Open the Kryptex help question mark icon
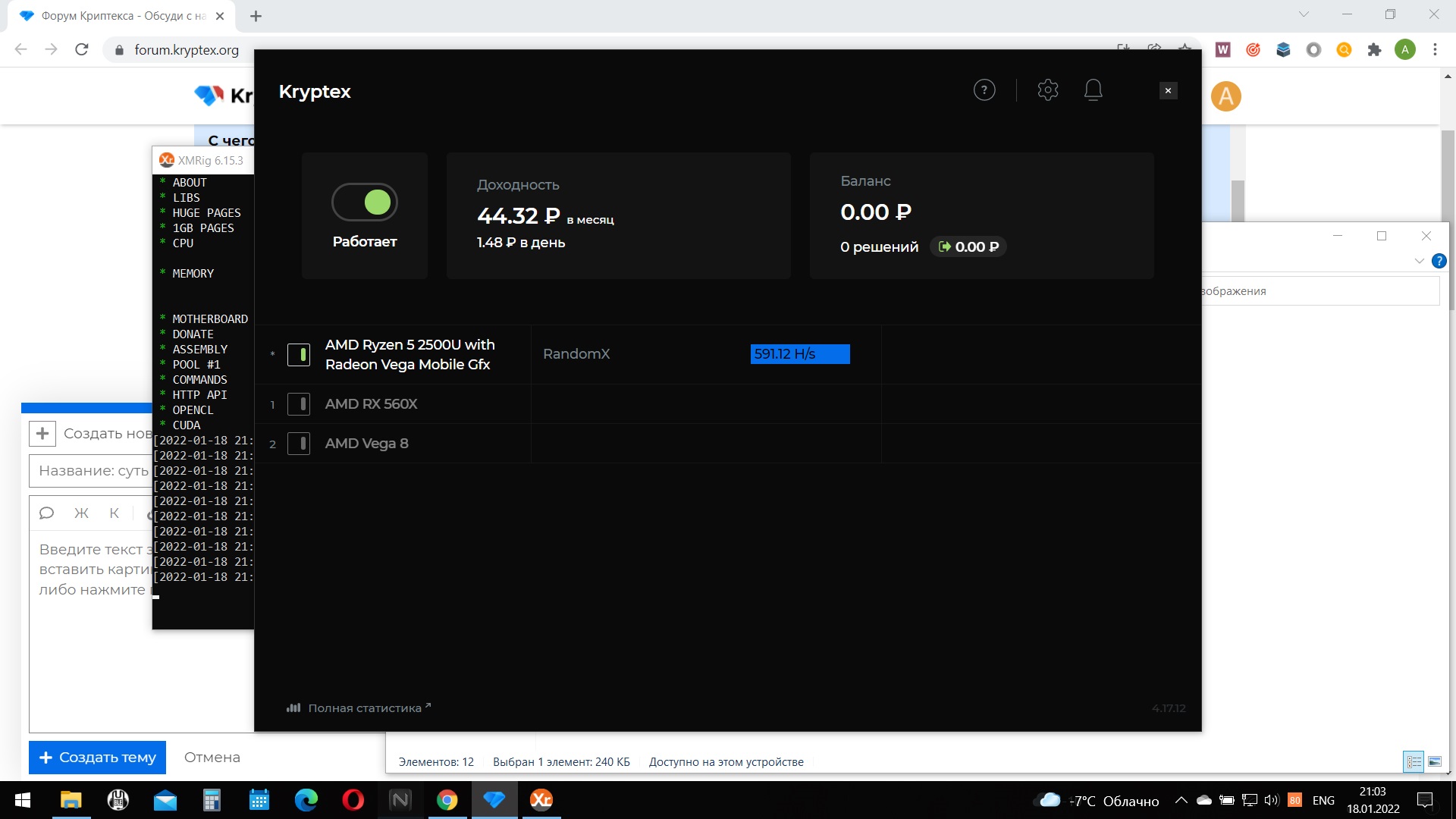Screen dimensions: 1456x819 pos(984,90)
